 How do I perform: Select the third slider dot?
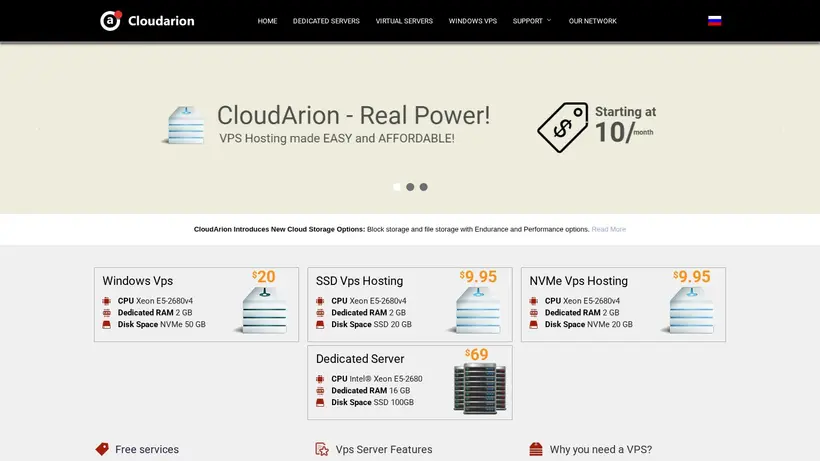(424, 187)
